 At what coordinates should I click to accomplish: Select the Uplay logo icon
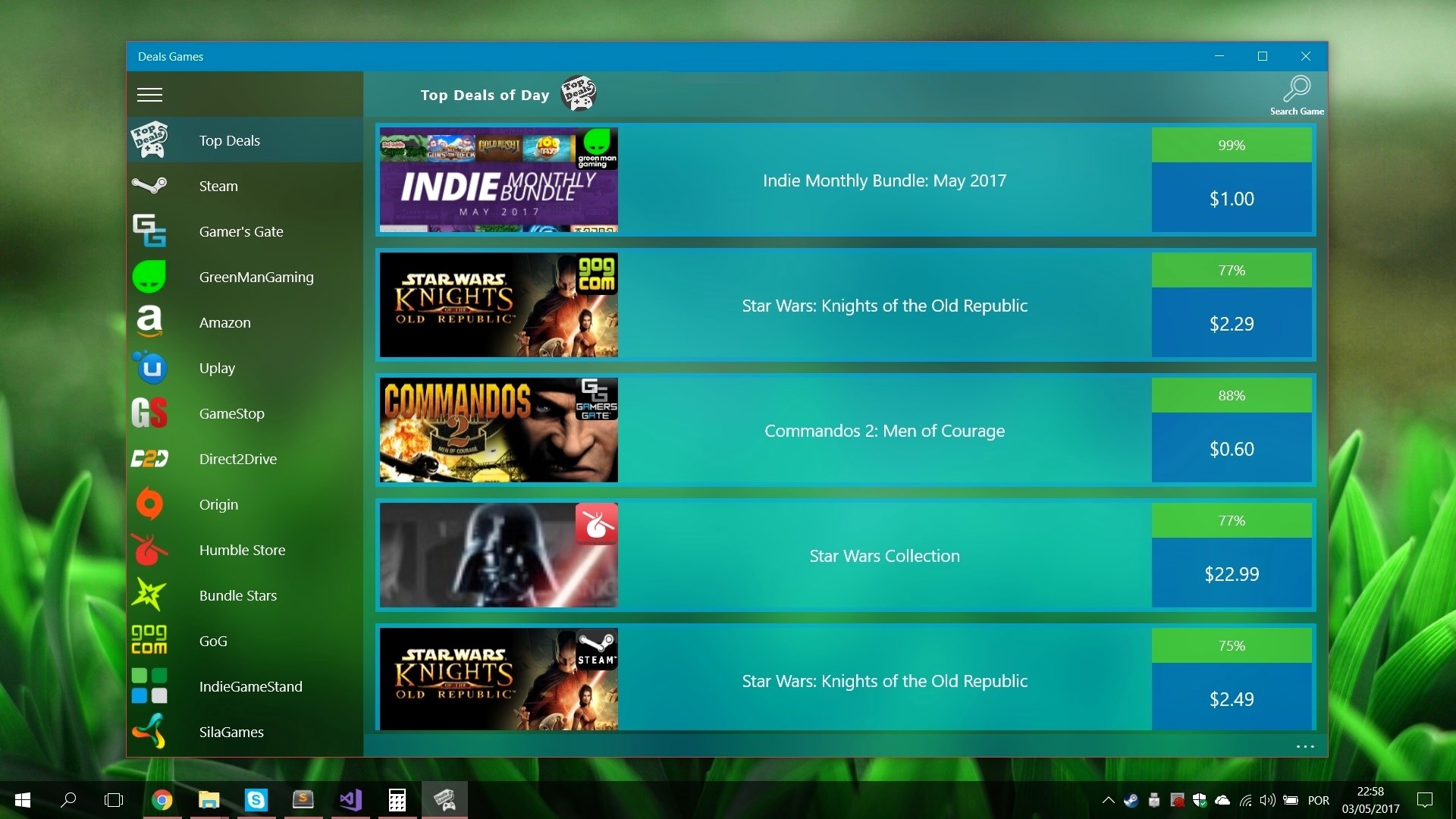[x=149, y=368]
